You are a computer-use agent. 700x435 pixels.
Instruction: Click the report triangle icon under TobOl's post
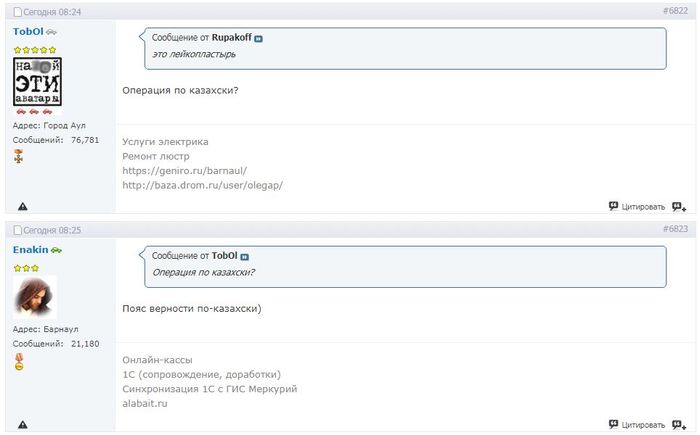tap(22, 207)
